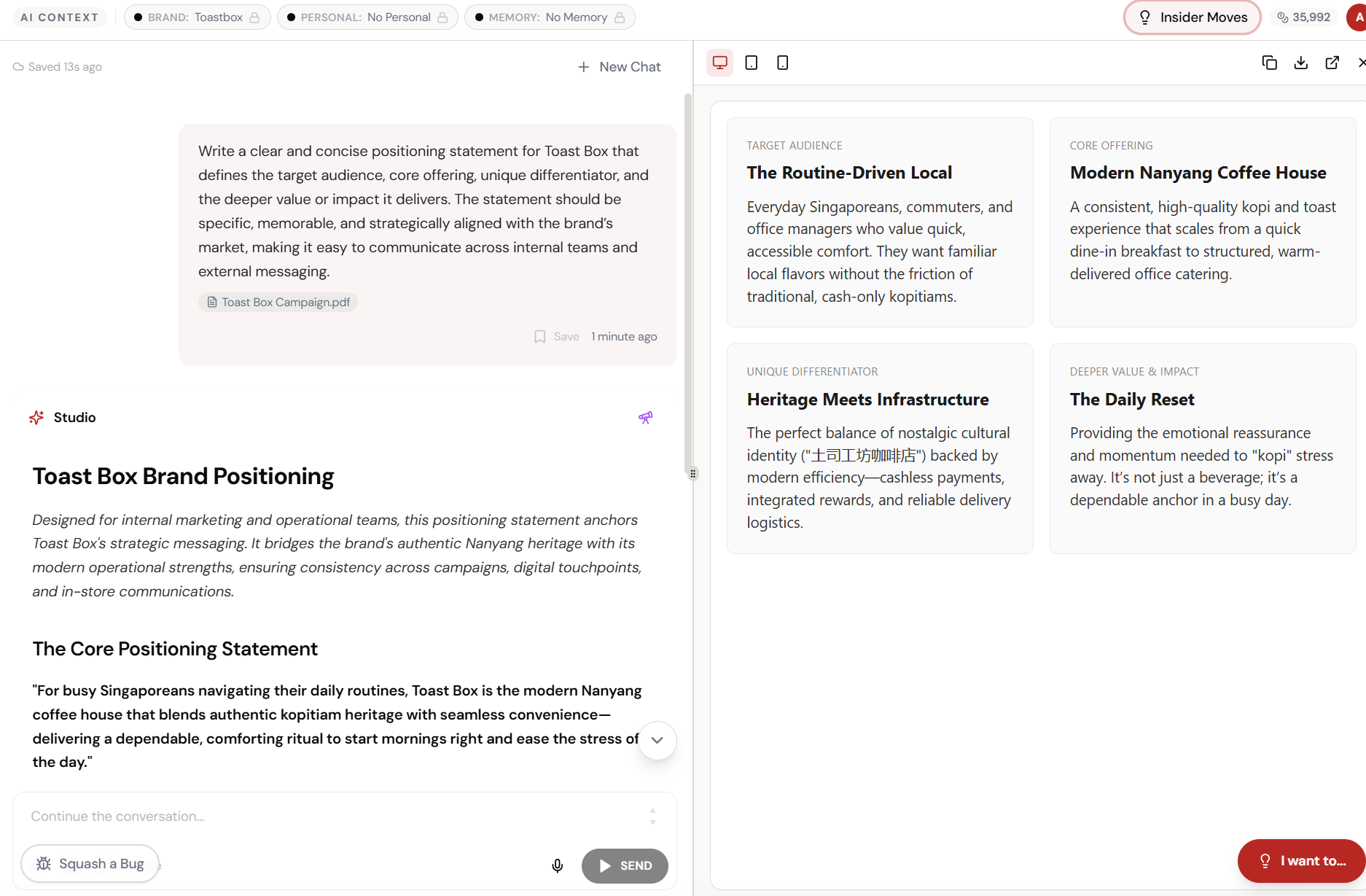Activate the microphone for voice input
Image resolution: width=1366 pixels, height=896 pixels.
click(557, 866)
